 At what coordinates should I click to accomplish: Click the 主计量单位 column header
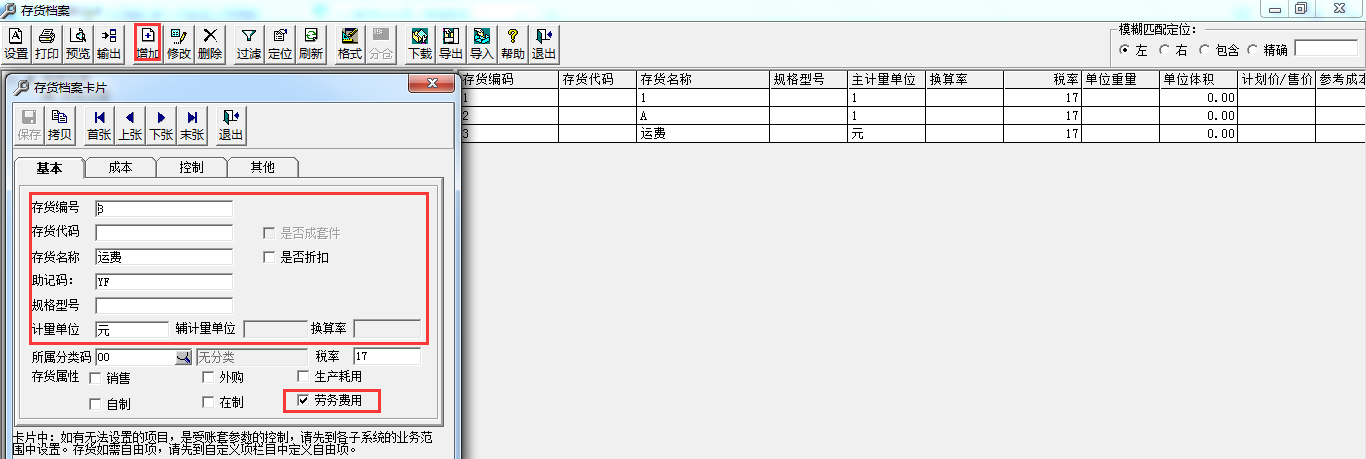886,79
